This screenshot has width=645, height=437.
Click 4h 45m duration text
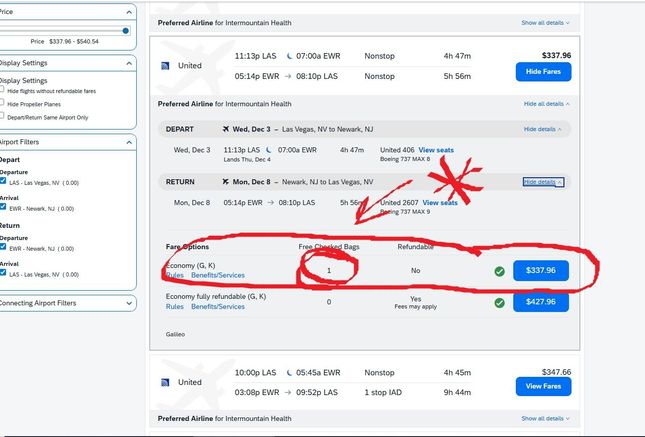[x=457, y=373]
